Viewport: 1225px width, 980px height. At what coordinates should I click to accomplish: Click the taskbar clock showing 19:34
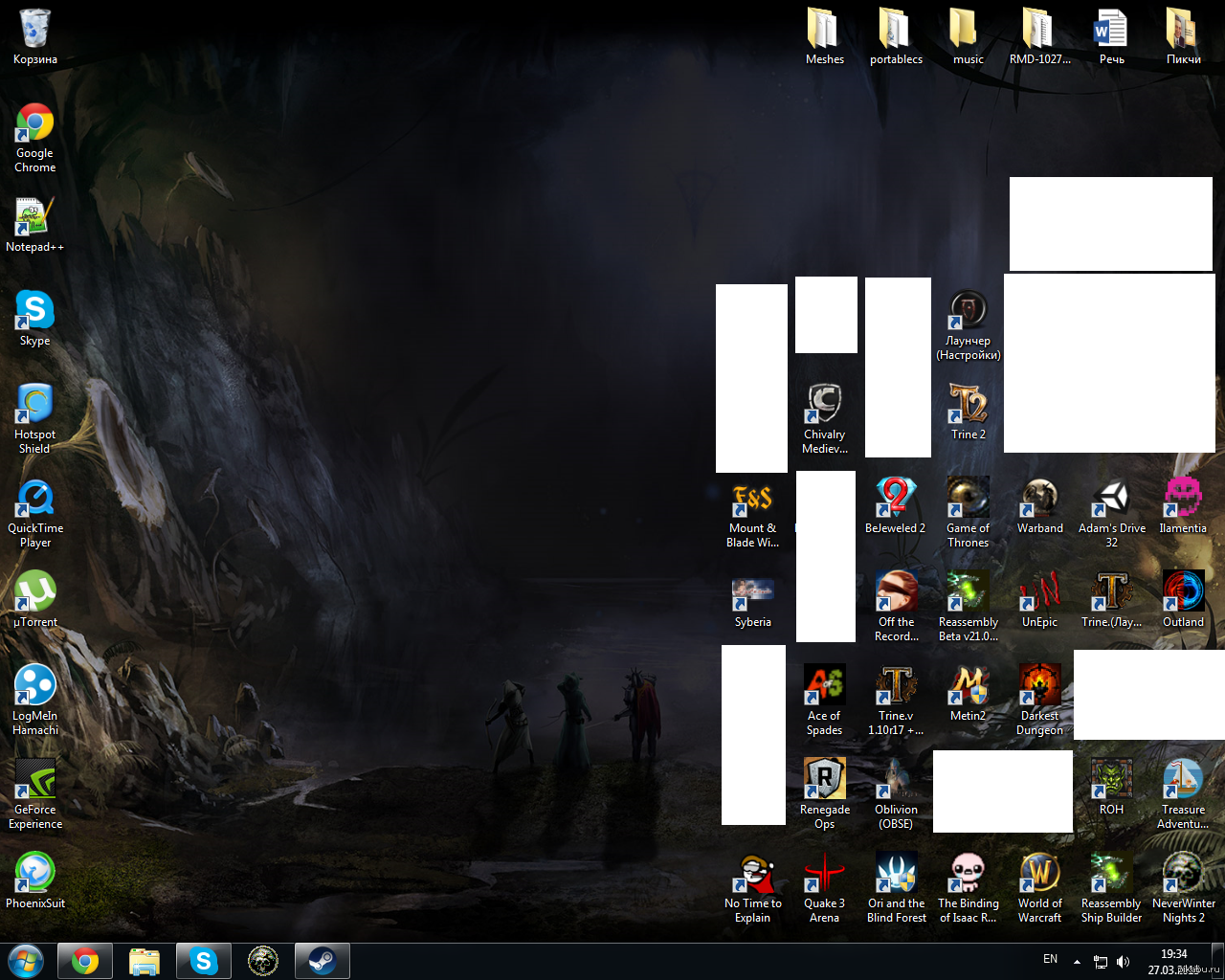coord(1173,961)
